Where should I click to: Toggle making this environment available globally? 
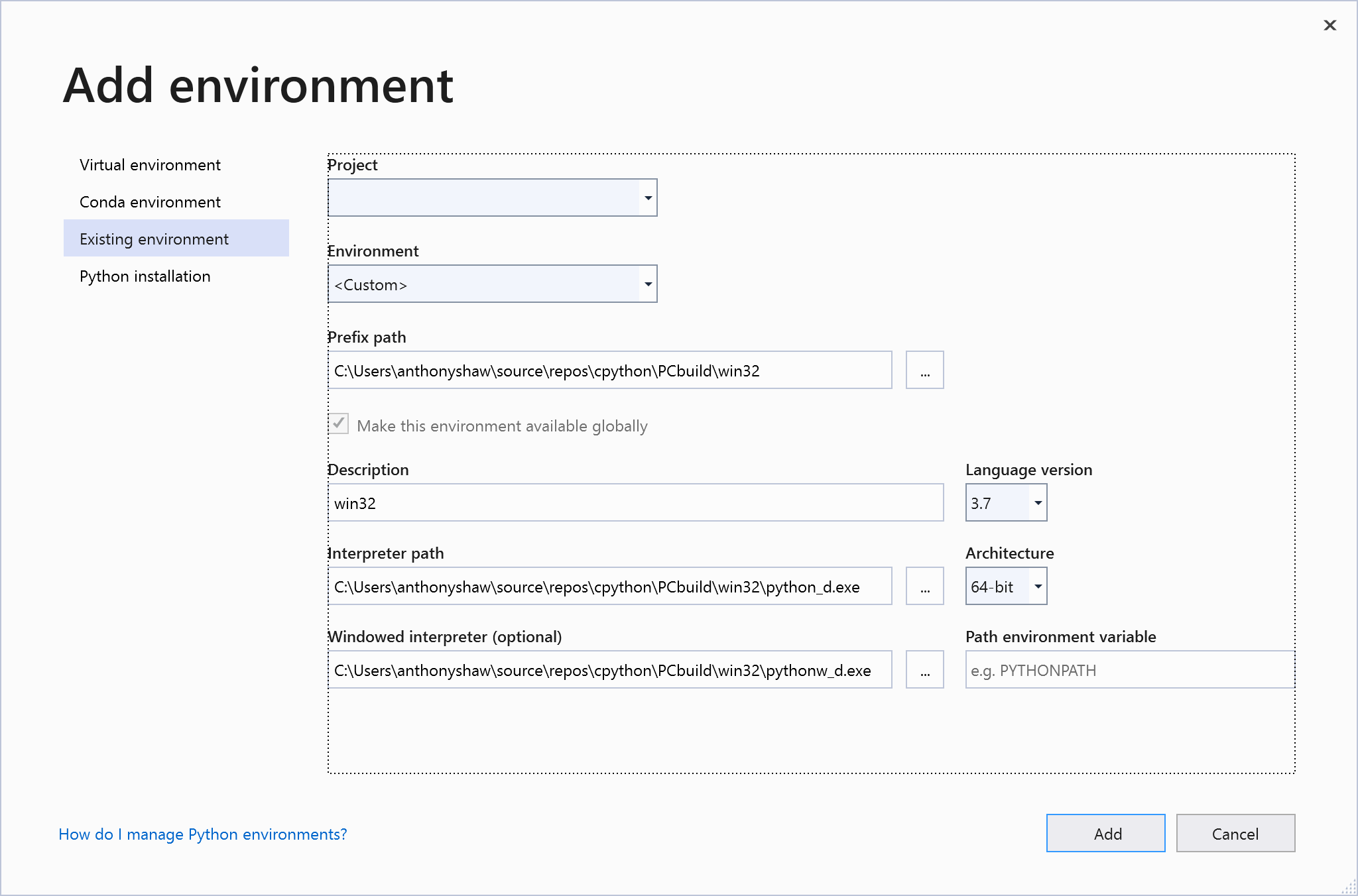[x=338, y=424]
